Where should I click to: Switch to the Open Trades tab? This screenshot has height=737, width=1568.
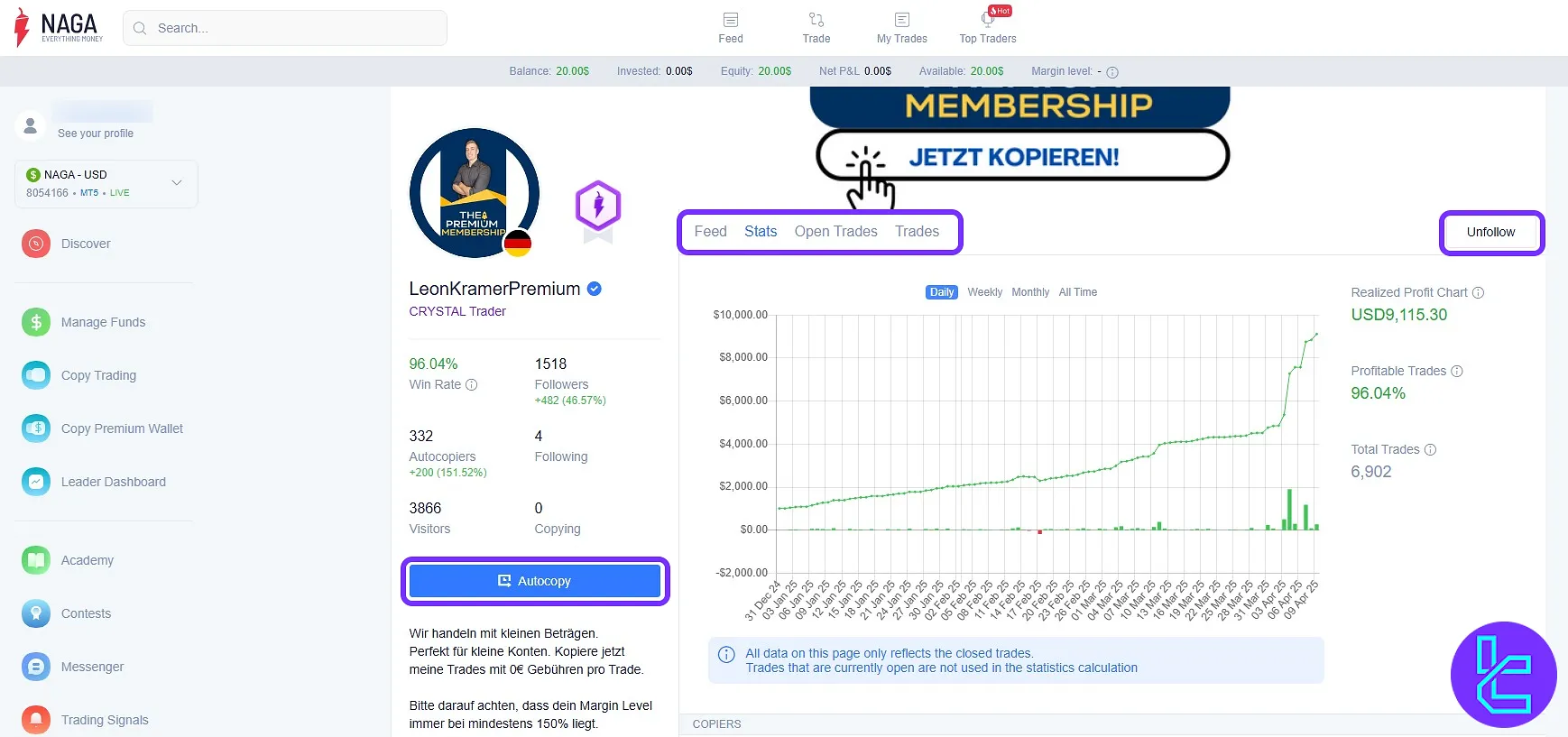point(835,232)
